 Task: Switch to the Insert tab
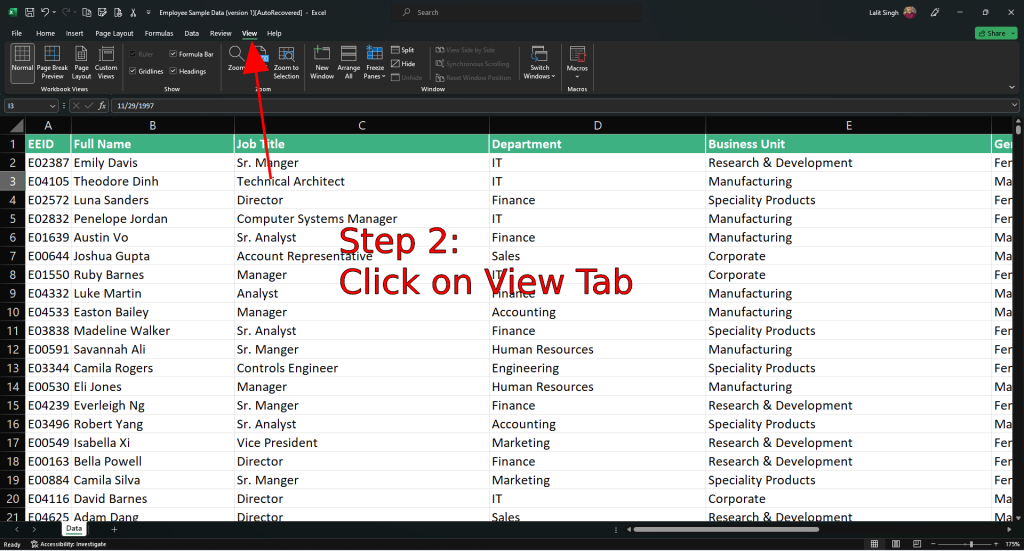(74, 33)
